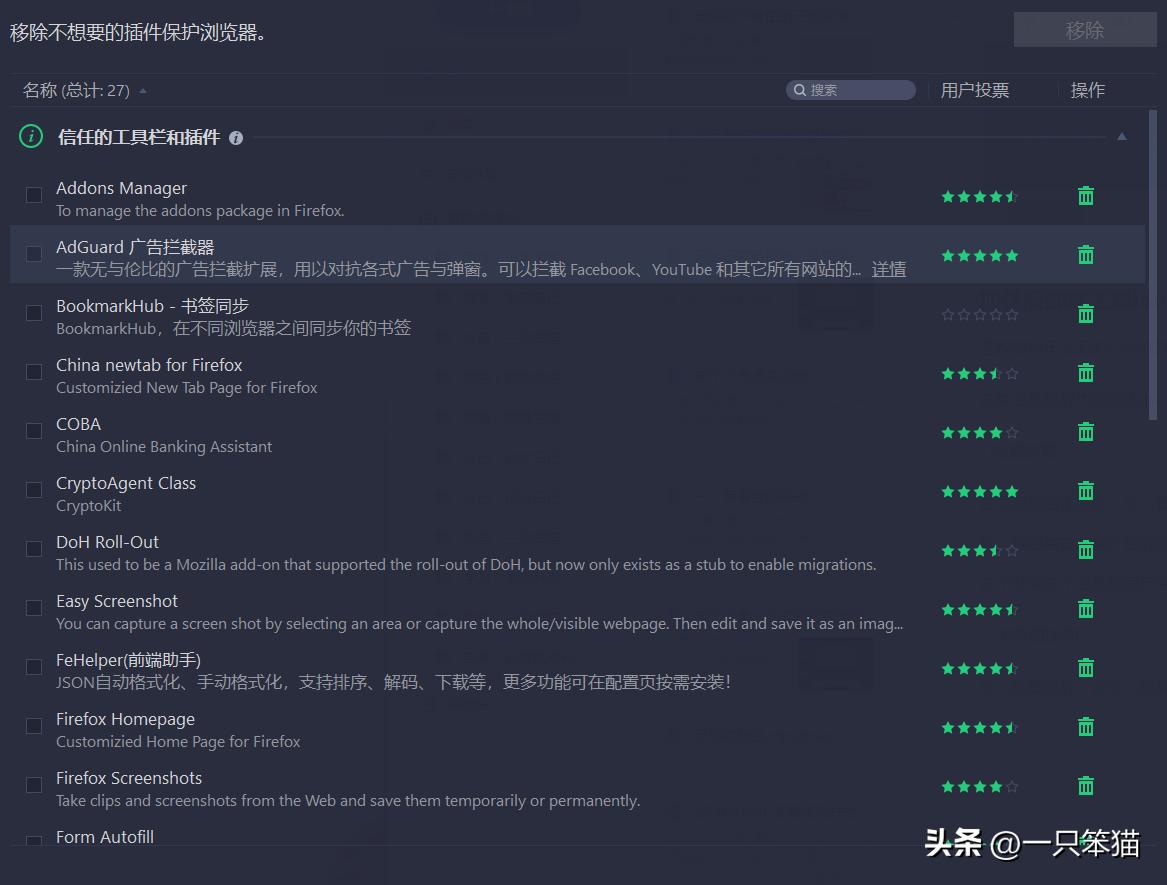
Task: Click the 'CryptoKit' description text
Action: tap(89, 506)
